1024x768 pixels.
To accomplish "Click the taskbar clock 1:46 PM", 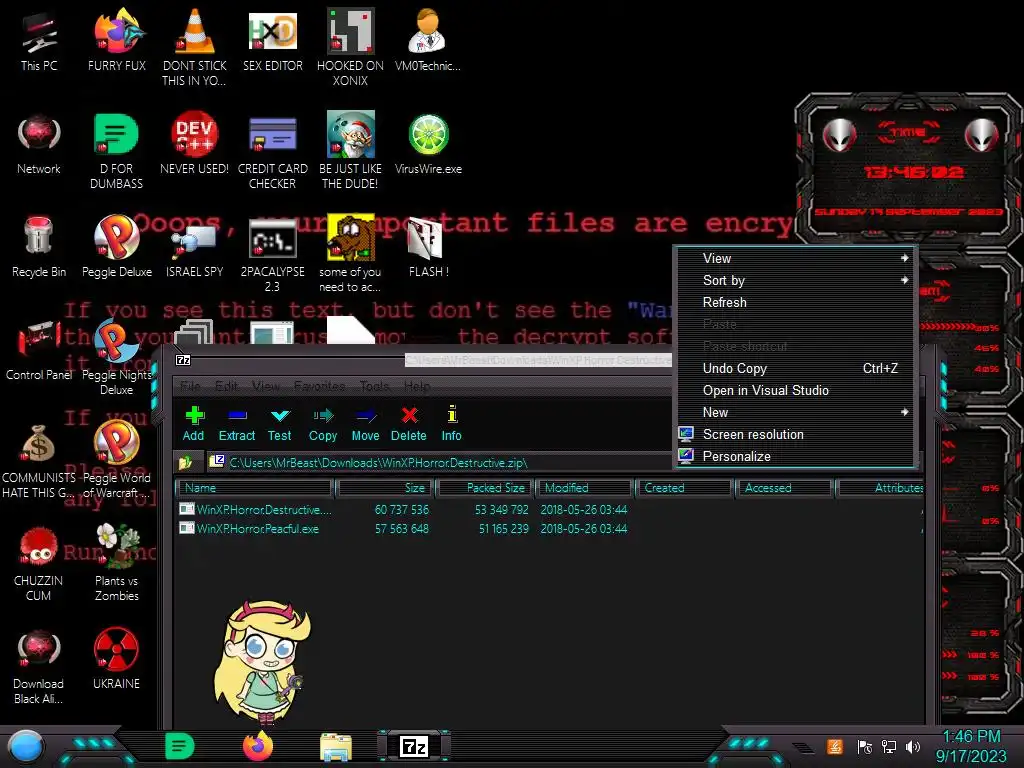I will [971, 746].
